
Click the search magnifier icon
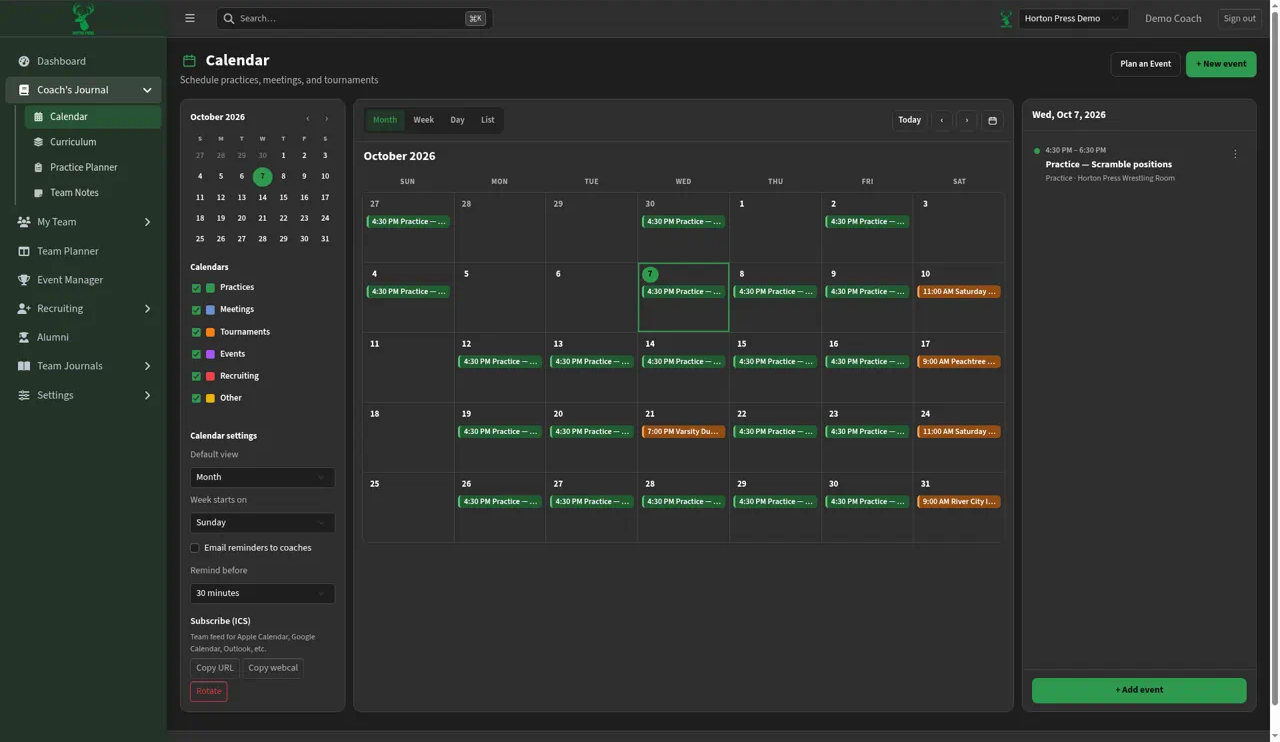point(229,18)
